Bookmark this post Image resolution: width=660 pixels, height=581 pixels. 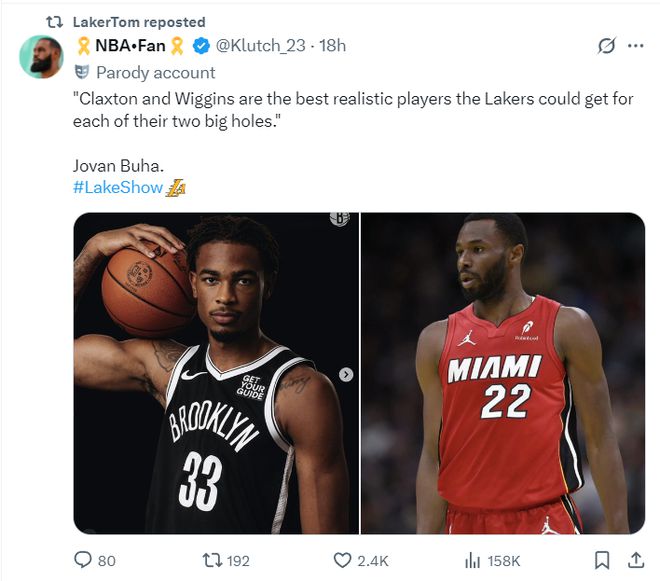point(602,560)
